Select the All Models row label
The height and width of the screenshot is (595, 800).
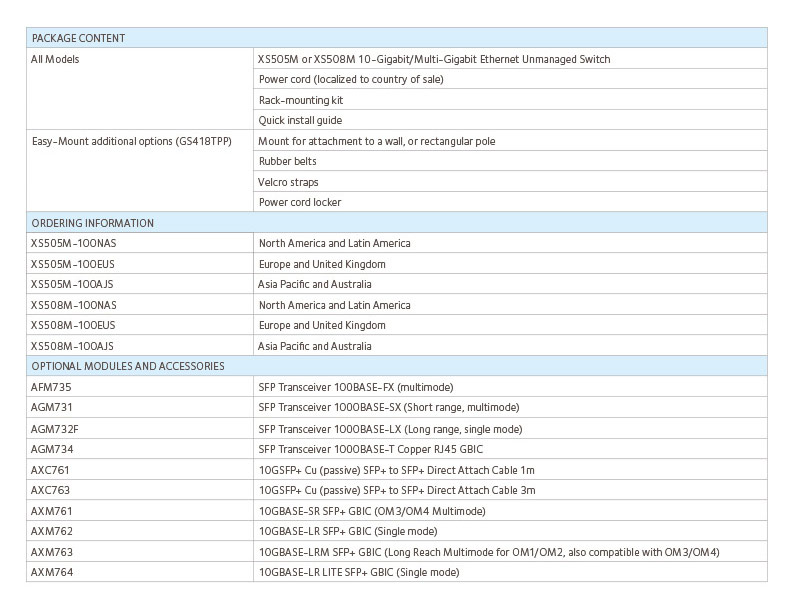[x=55, y=59]
